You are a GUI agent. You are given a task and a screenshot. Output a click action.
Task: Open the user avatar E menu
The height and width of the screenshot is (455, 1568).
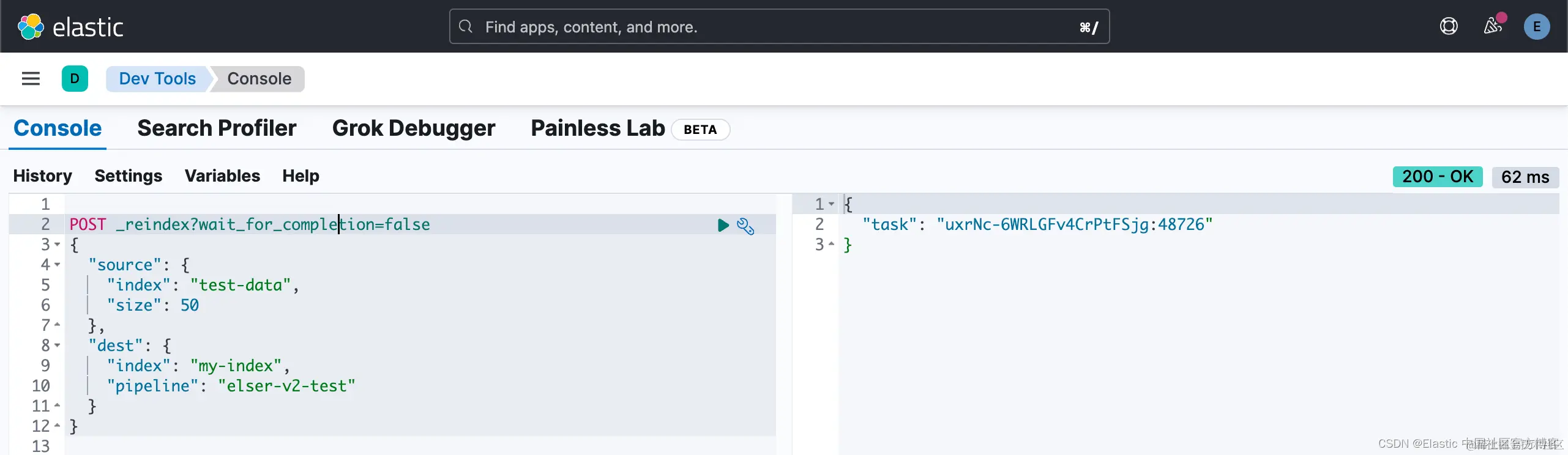point(1536,27)
